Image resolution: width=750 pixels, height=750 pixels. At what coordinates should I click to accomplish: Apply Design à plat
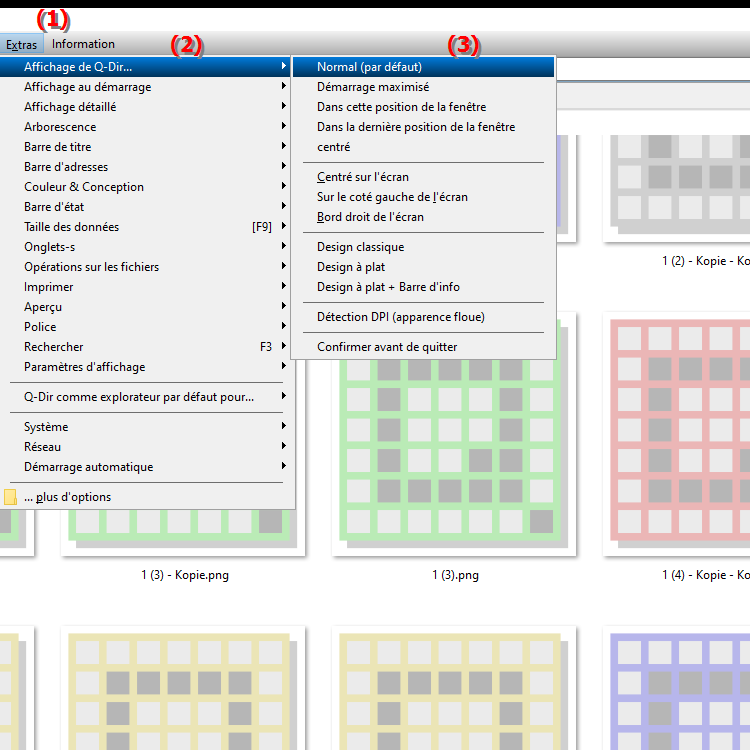point(424,267)
